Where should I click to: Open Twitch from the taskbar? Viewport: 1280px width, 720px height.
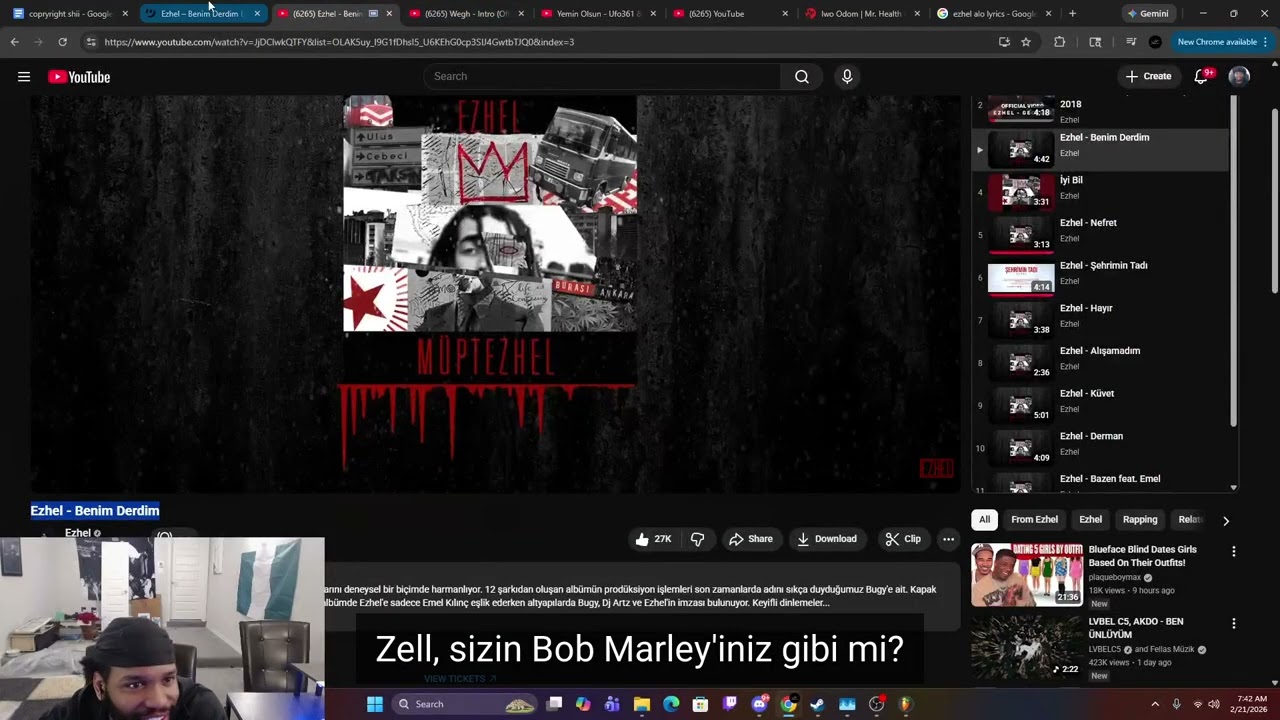[x=730, y=704]
